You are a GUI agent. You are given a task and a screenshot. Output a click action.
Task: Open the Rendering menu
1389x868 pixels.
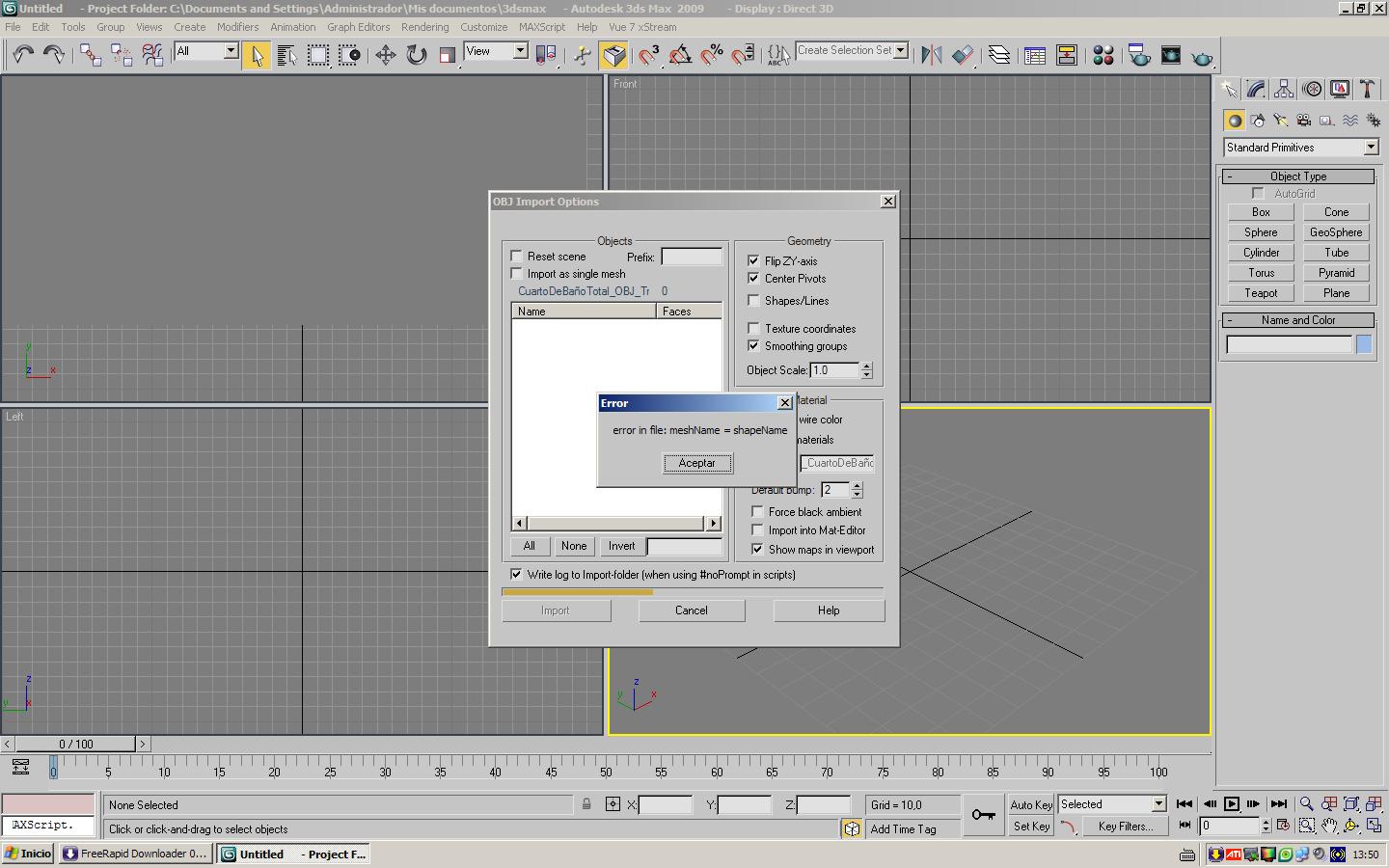(424, 27)
